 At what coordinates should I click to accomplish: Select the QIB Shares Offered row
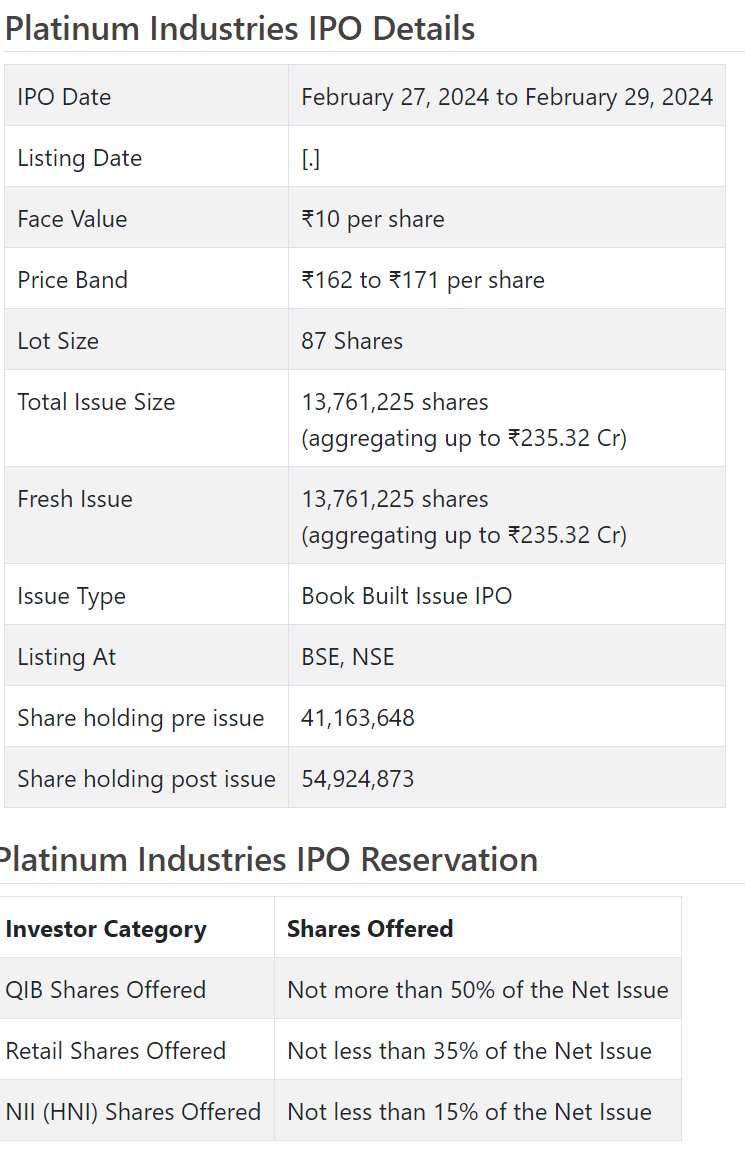coord(341,989)
